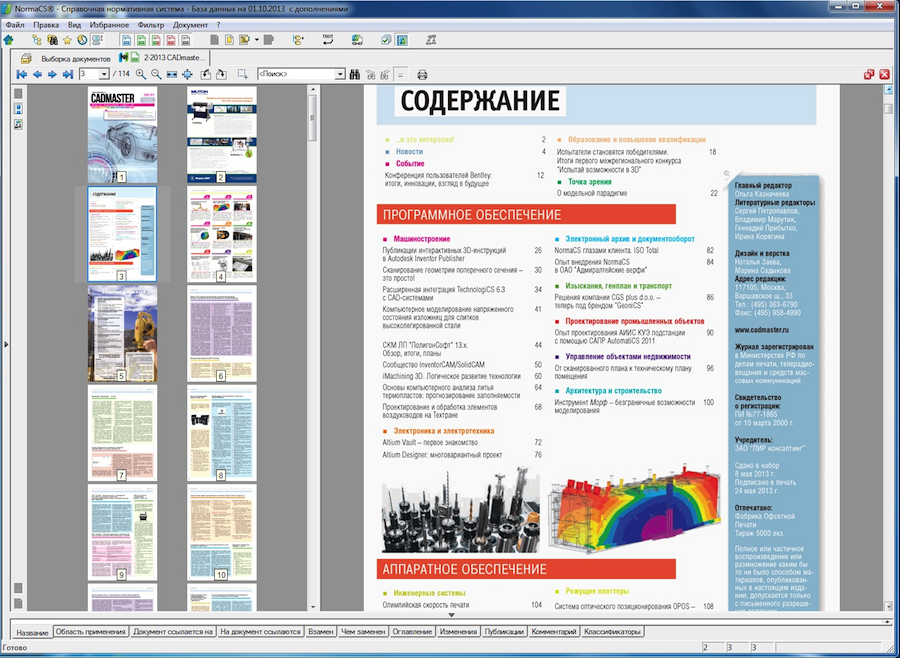Open history with the clock icon
The height and width of the screenshot is (658, 900).
82,40
